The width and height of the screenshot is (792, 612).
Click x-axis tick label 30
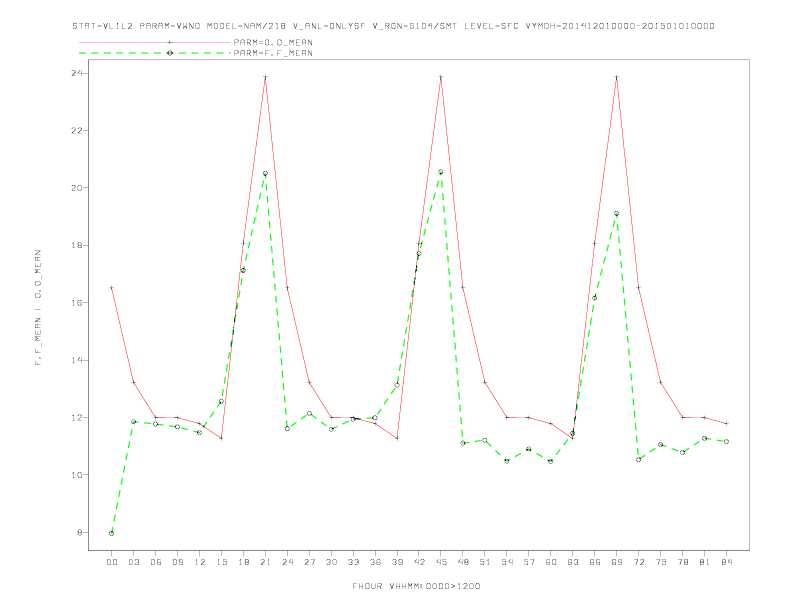(331, 562)
